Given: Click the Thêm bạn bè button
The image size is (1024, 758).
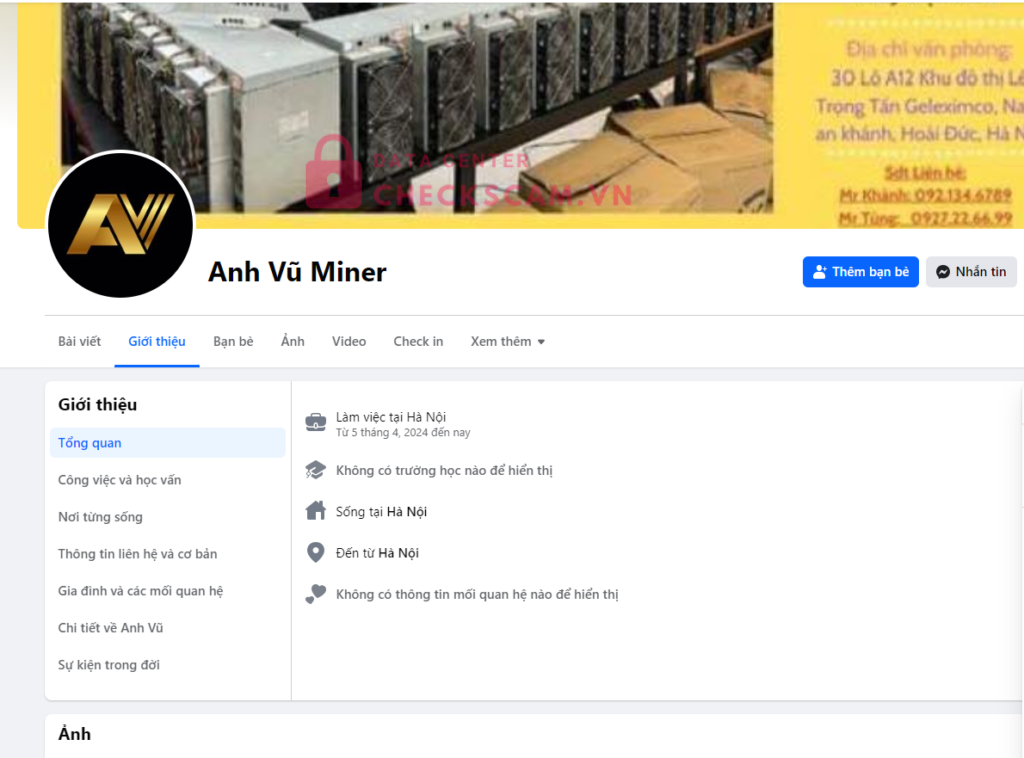Looking at the screenshot, I should click(860, 272).
